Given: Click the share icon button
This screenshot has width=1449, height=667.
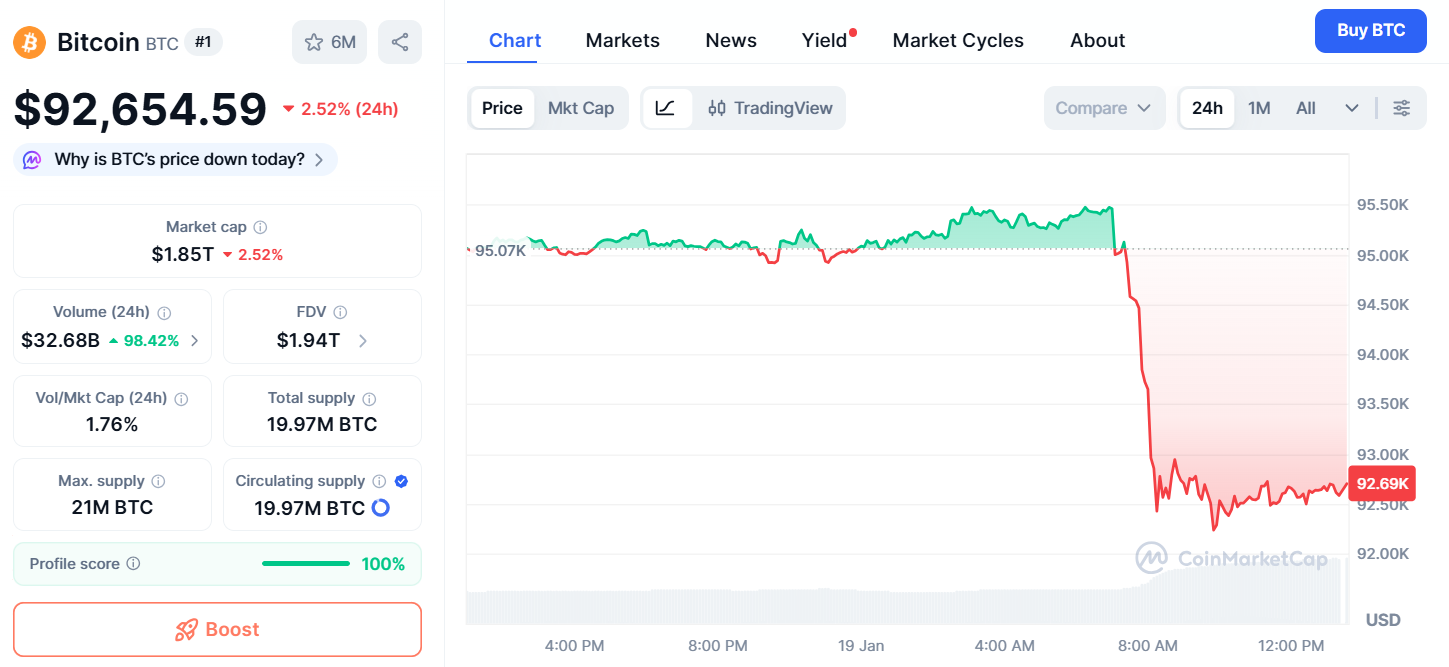Looking at the screenshot, I should [x=400, y=42].
